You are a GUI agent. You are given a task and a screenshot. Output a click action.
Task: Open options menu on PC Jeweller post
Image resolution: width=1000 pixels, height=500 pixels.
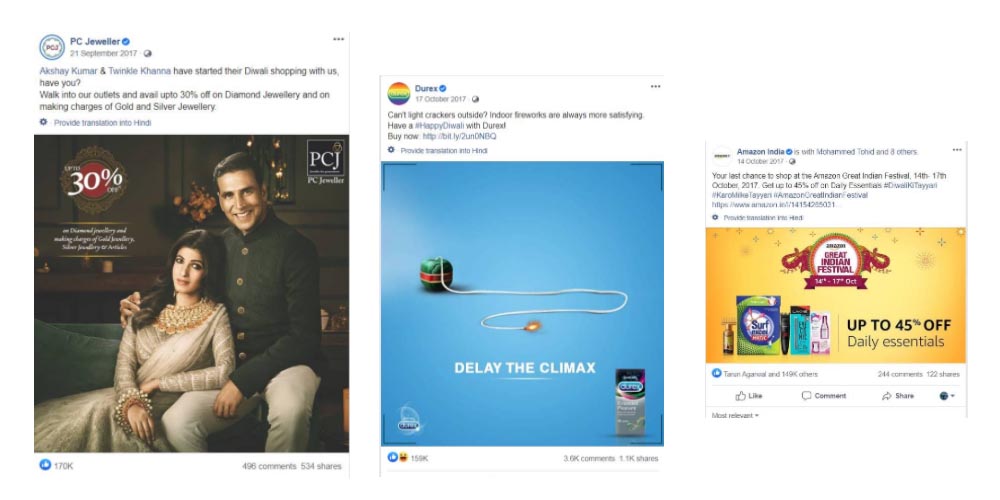[339, 40]
